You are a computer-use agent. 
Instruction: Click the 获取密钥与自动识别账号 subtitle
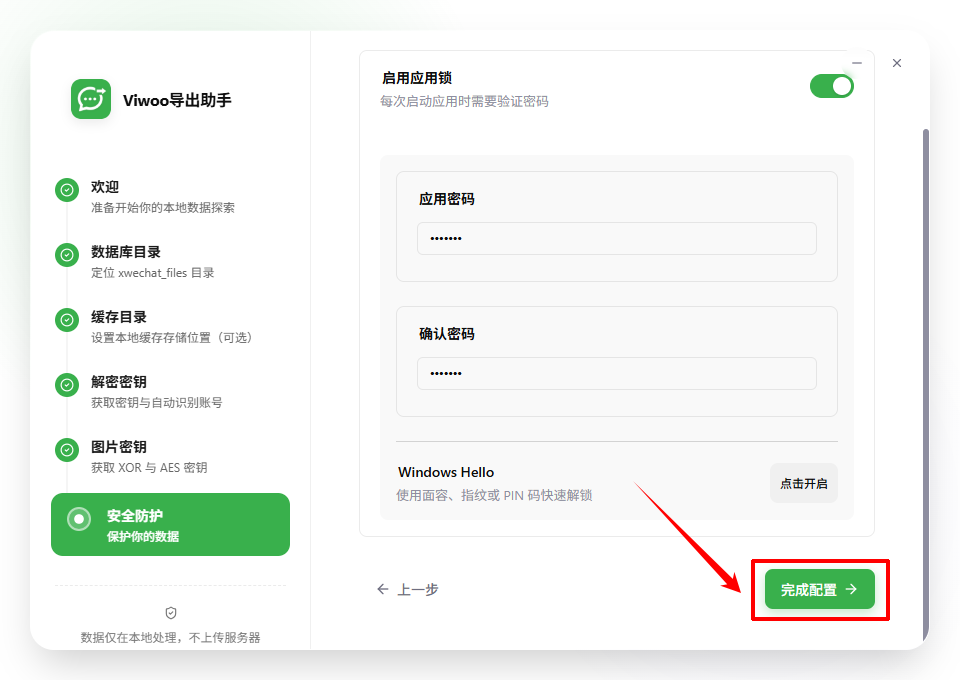pos(157,402)
